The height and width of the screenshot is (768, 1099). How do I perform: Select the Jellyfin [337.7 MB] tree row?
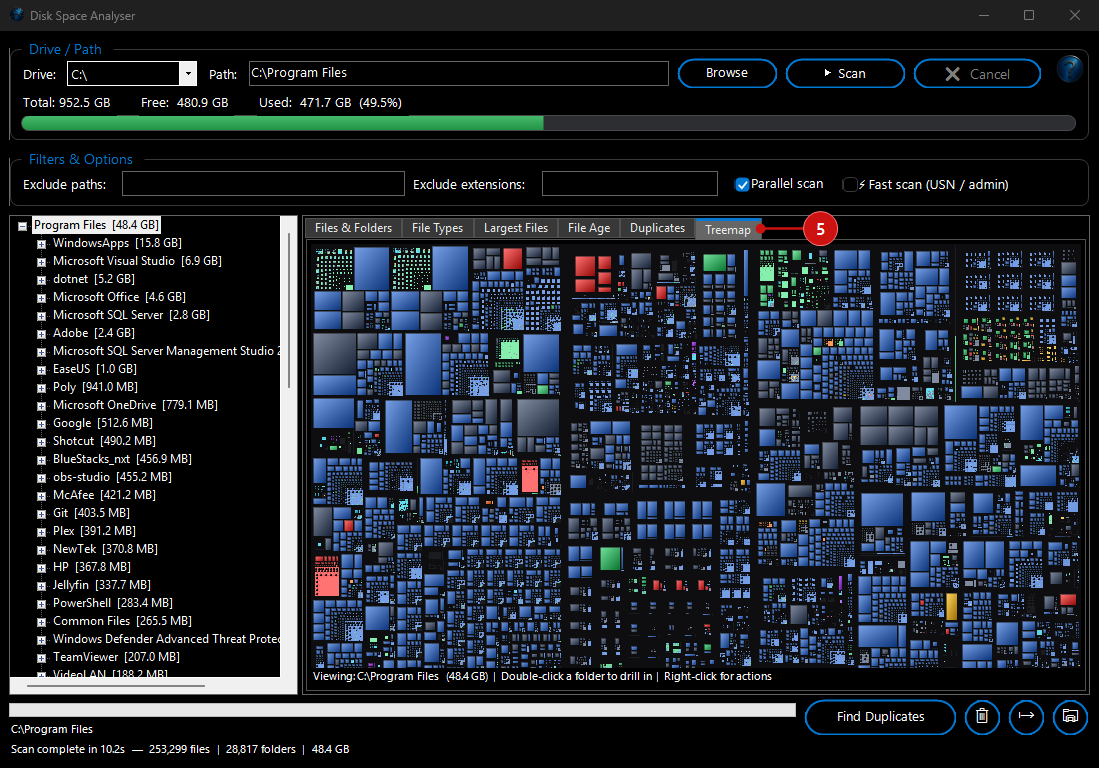click(102, 585)
